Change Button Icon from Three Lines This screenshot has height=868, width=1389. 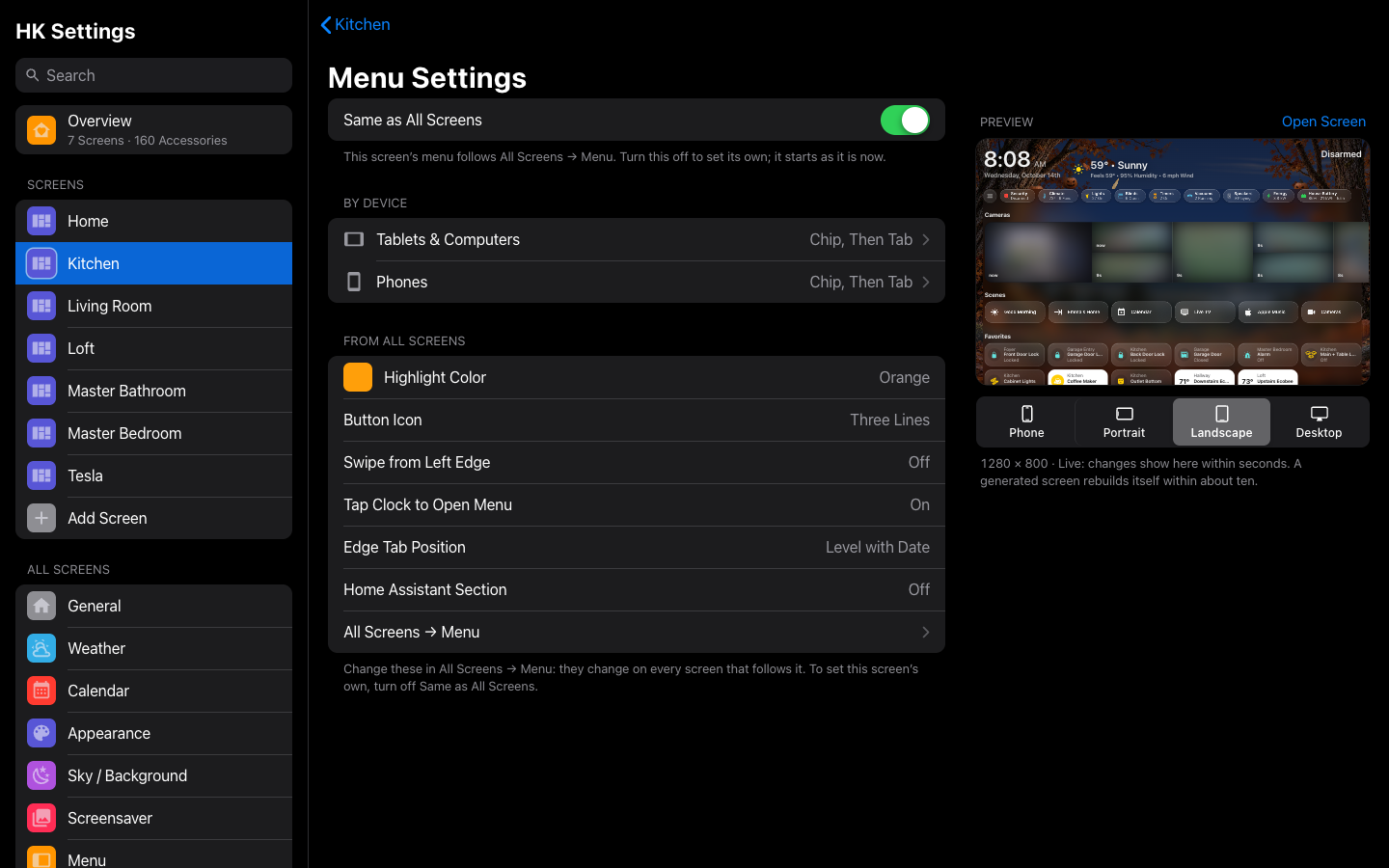[637, 420]
